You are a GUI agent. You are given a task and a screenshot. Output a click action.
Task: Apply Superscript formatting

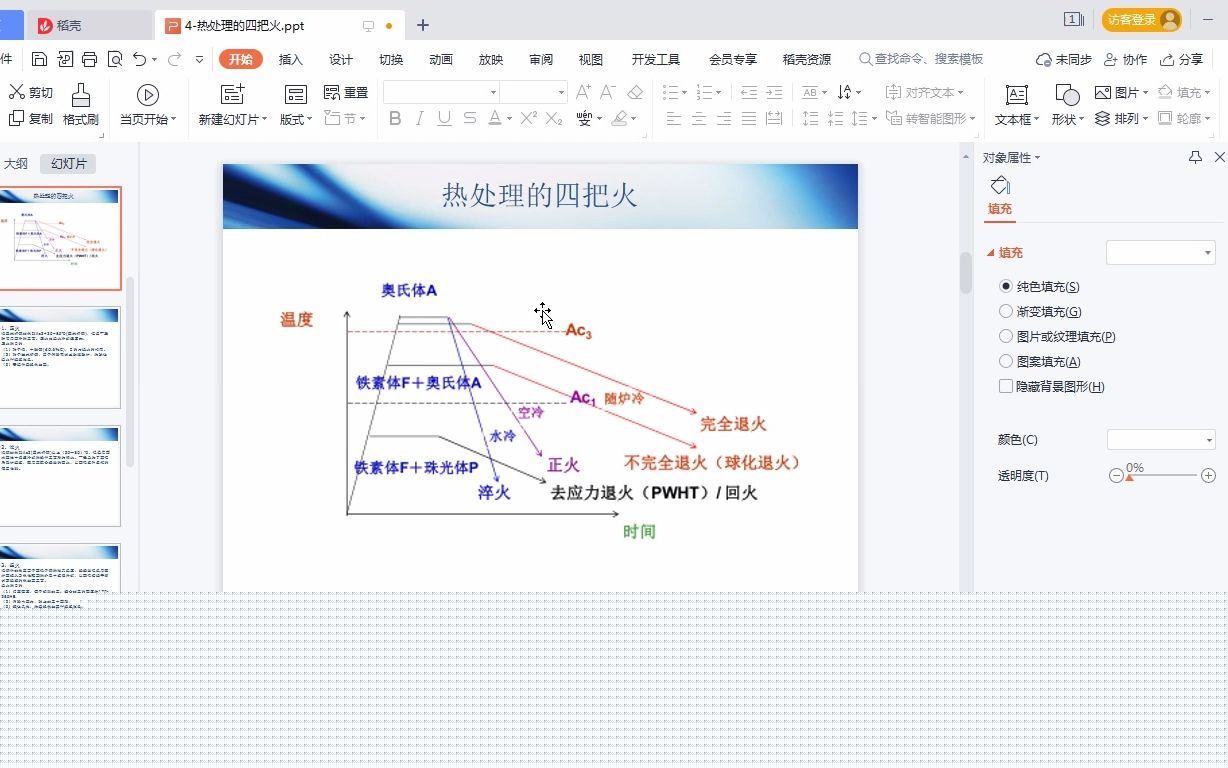coord(529,119)
